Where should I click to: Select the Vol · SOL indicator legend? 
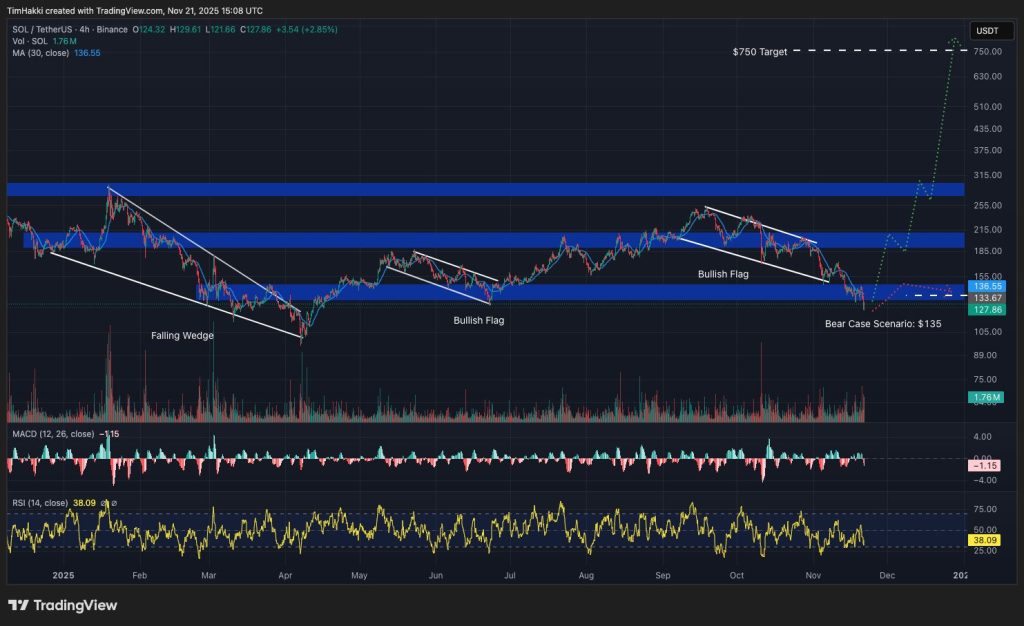[25, 42]
